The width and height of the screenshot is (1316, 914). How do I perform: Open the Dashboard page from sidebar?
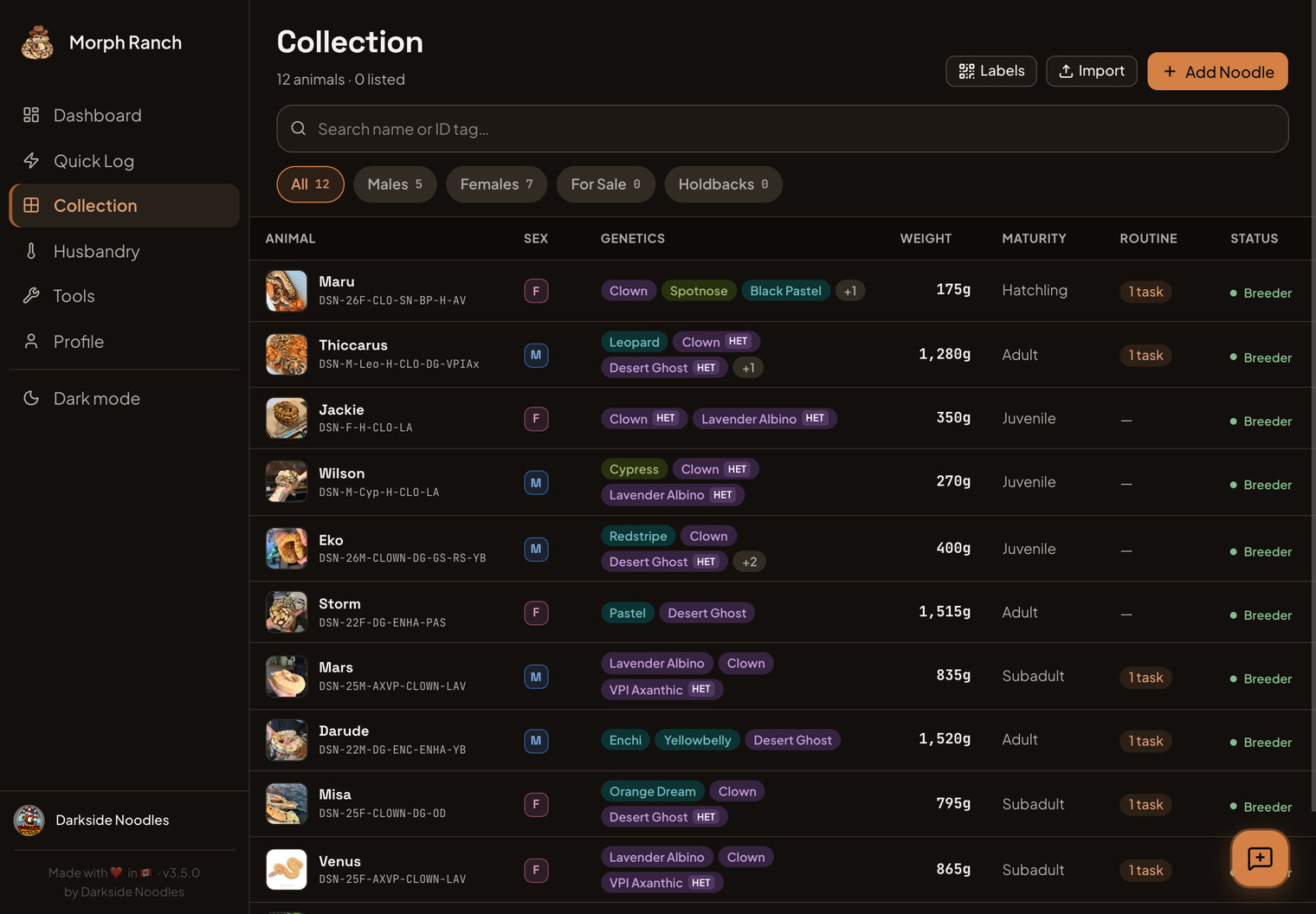pyautogui.click(x=124, y=115)
